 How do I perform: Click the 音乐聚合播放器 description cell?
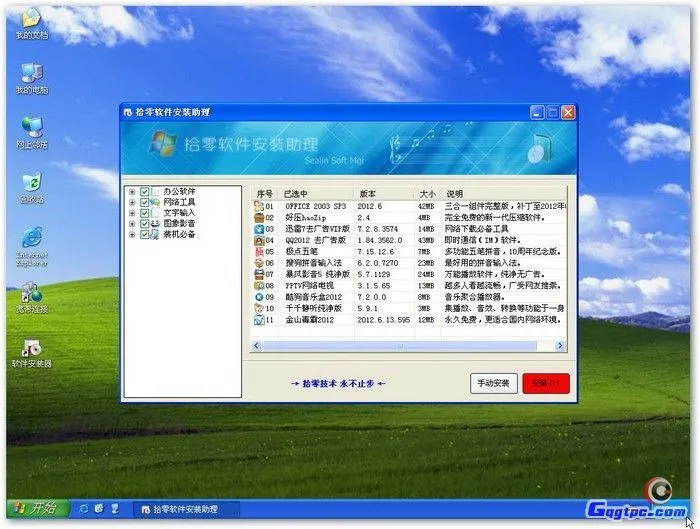[x=475, y=297]
